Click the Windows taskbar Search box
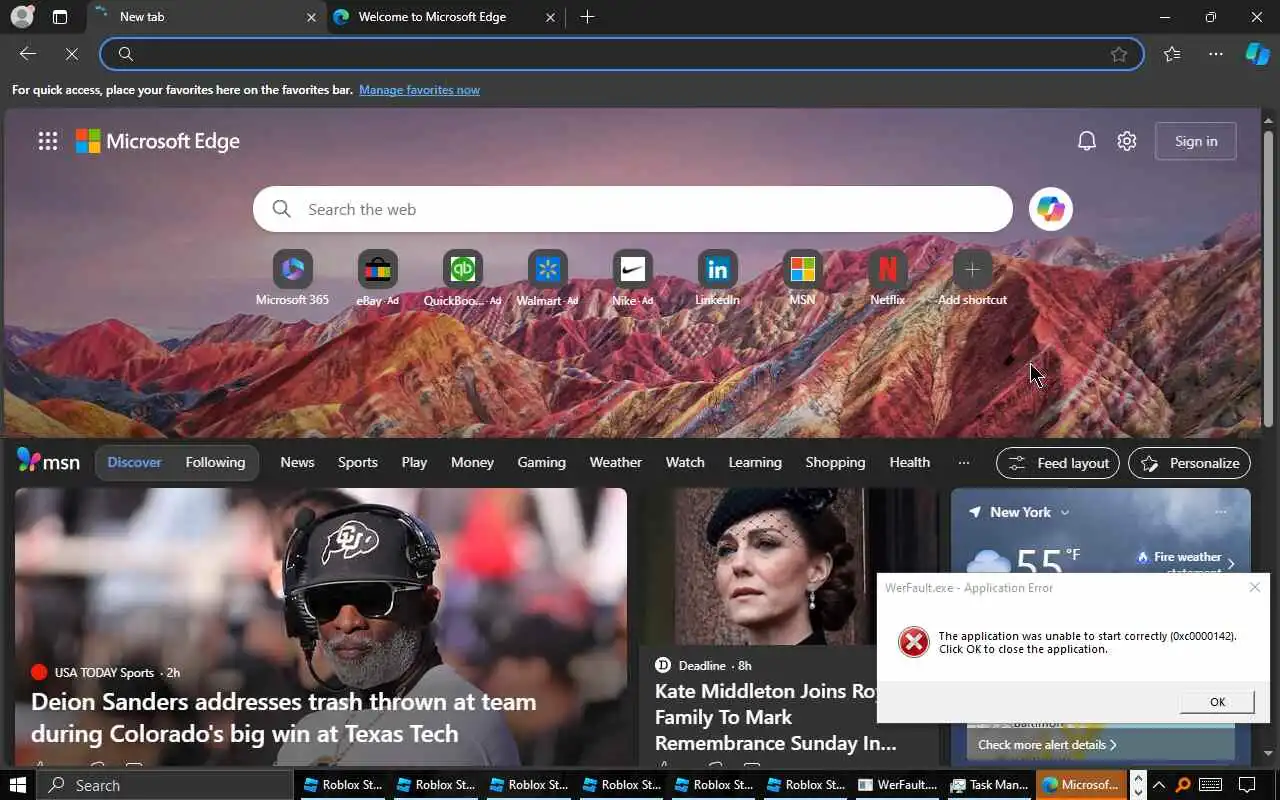Image resolution: width=1280 pixels, height=800 pixels. (x=165, y=785)
